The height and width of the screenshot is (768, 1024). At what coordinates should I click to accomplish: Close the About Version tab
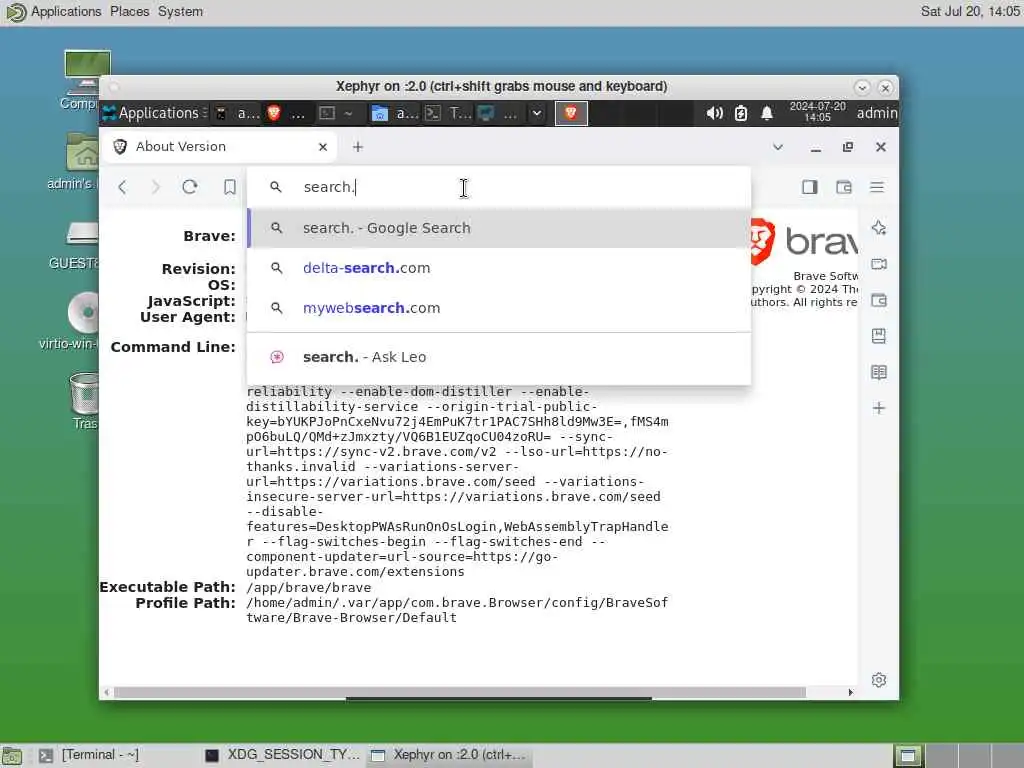323,147
